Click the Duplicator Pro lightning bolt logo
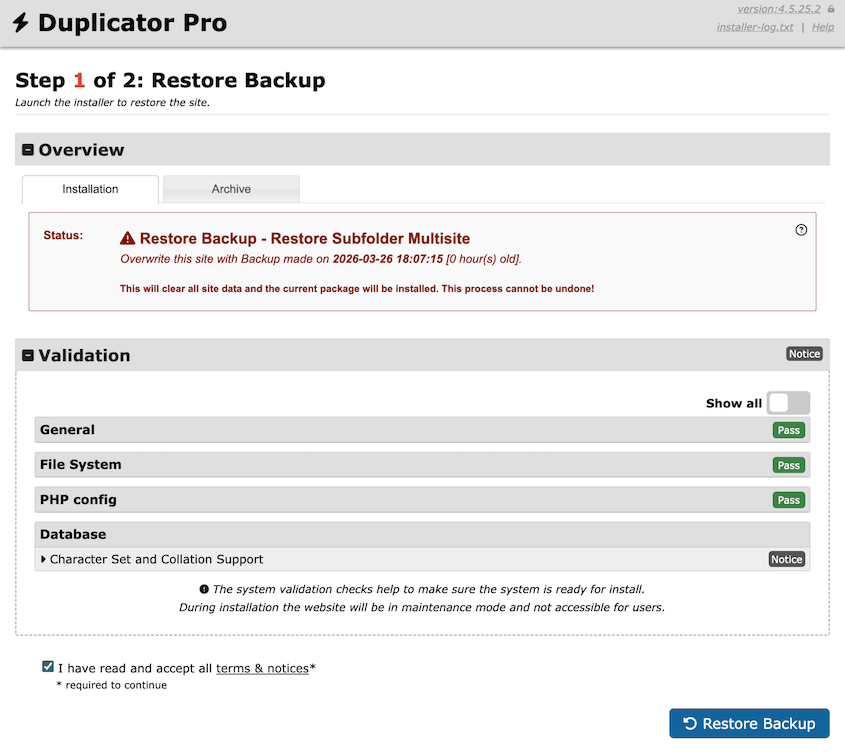The width and height of the screenshot is (845, 752). tap(20, 22)
